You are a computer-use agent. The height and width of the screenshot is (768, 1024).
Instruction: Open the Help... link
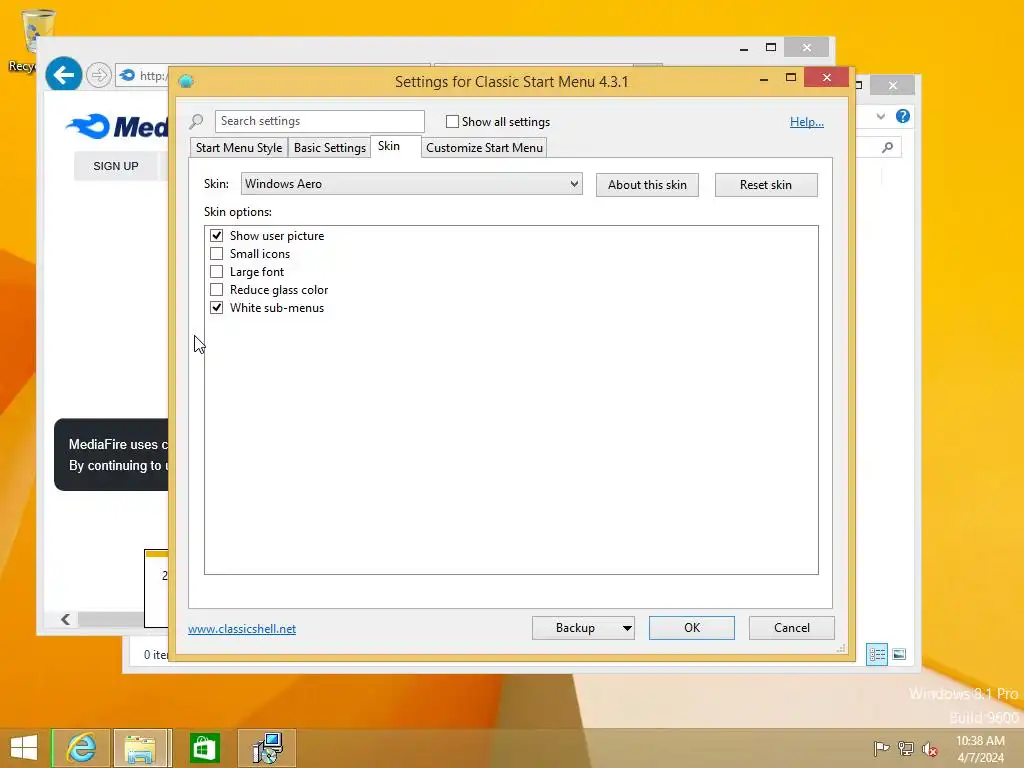[807, 121]
